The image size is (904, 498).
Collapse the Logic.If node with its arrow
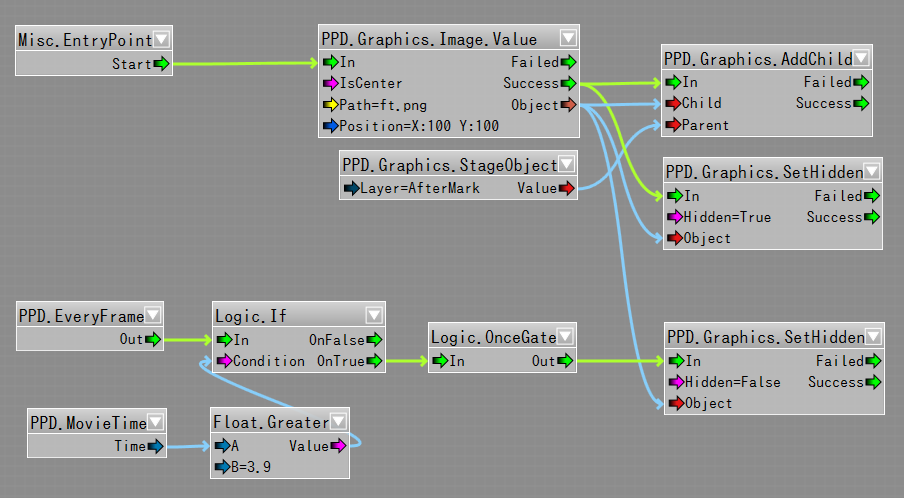point(374,316)
